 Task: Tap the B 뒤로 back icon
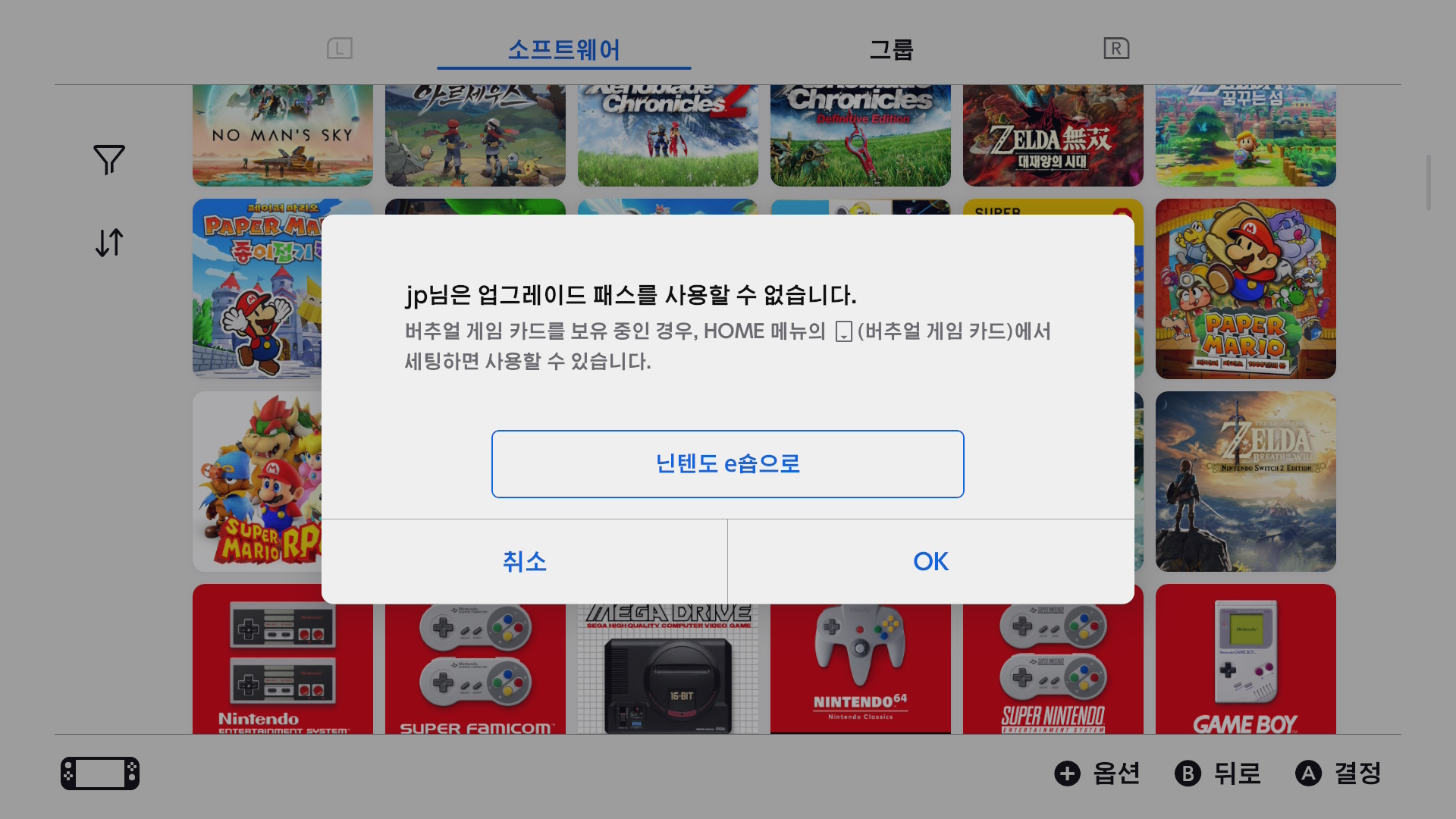(x=1188, y=773)
